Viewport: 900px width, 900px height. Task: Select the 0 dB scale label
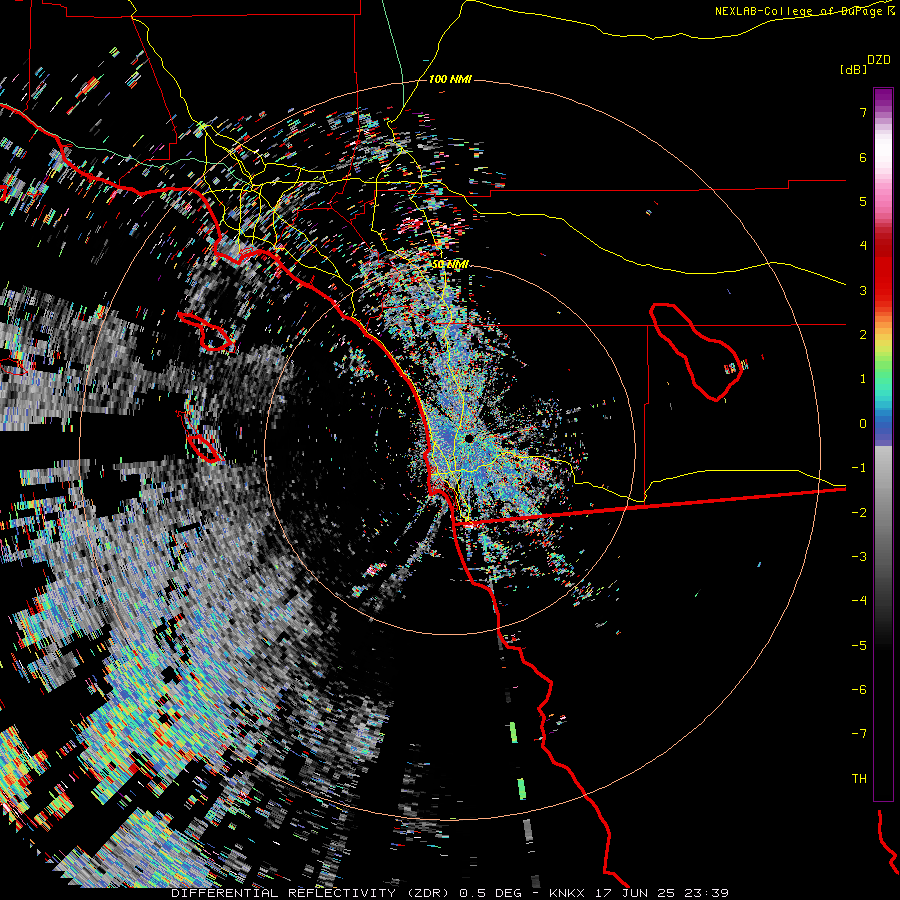[x=863, y=424]
